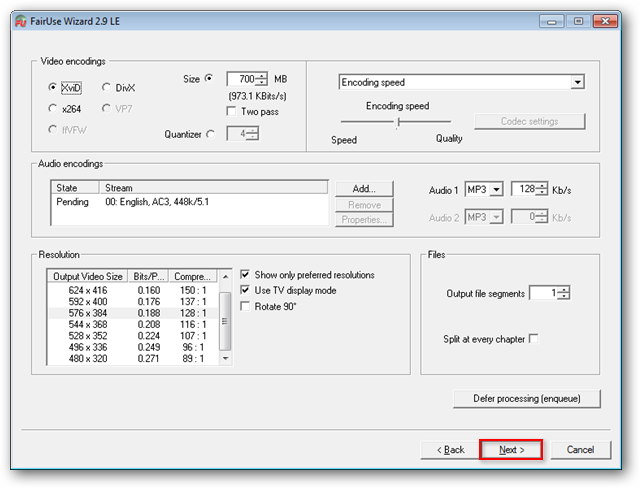Click the State column header
Viewport: 640px width, 488px height.
coord(75,188)
